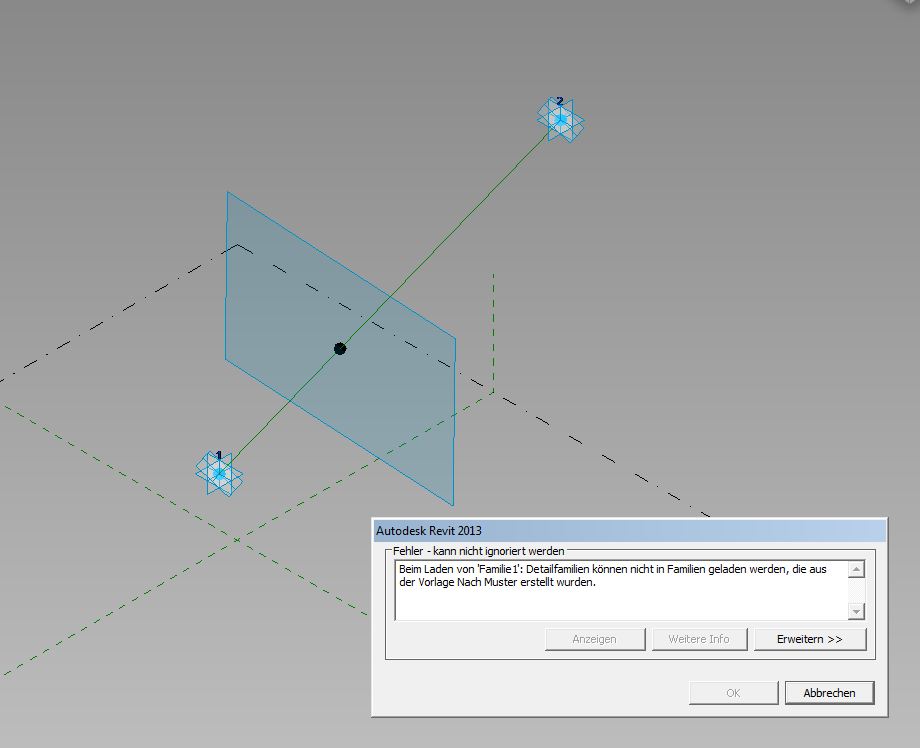The height and width of the screenshot is (748, 920).
Task: Click the black midpoint dot on the line
Action: (x=340, y=348)
